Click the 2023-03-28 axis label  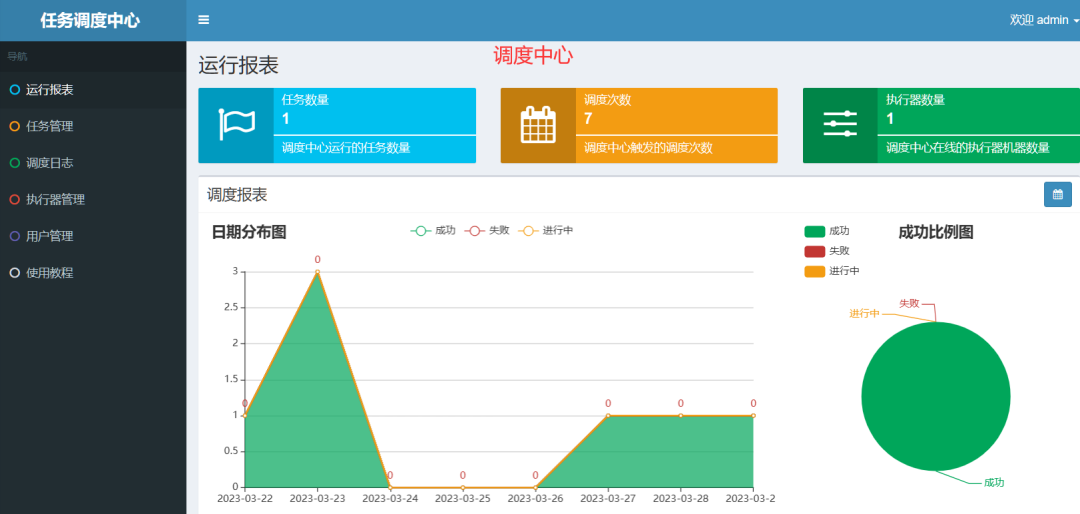click(681, 497)
